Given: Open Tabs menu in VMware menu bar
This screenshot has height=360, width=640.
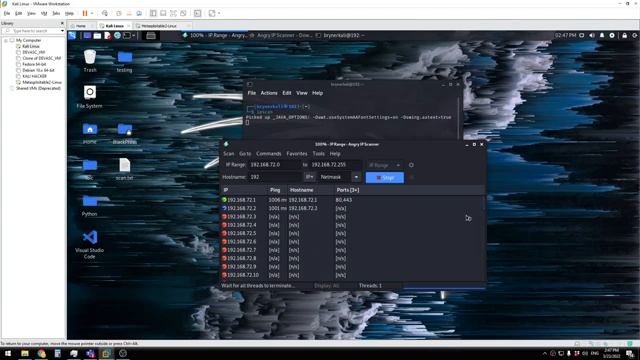Looking at the screenshot, I should (x=56, y=13).
